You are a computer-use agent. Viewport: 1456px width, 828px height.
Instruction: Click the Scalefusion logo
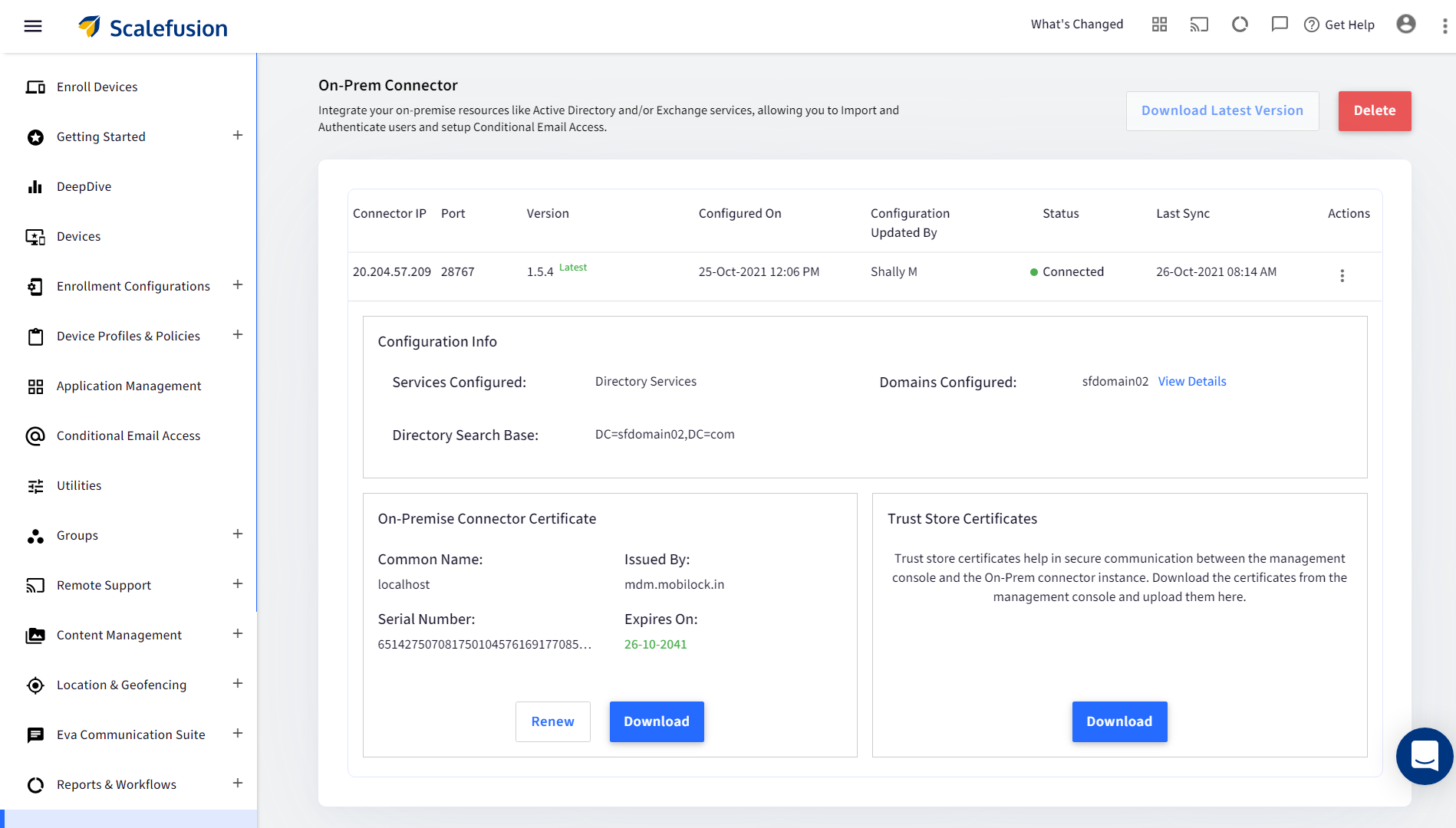(153, 27)
